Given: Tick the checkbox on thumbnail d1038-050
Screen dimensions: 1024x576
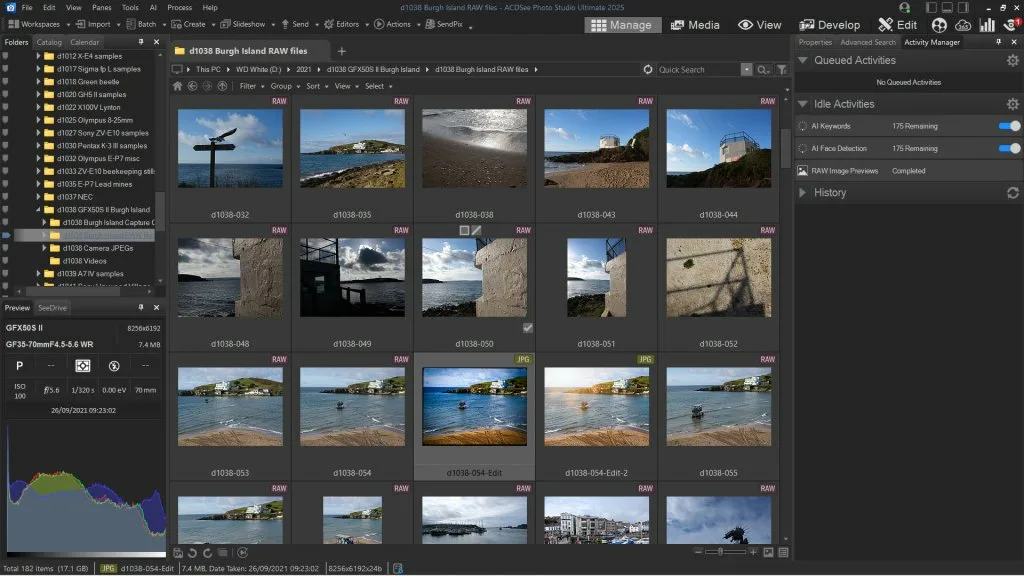Looking at the screenshot, I should [527, 328].
